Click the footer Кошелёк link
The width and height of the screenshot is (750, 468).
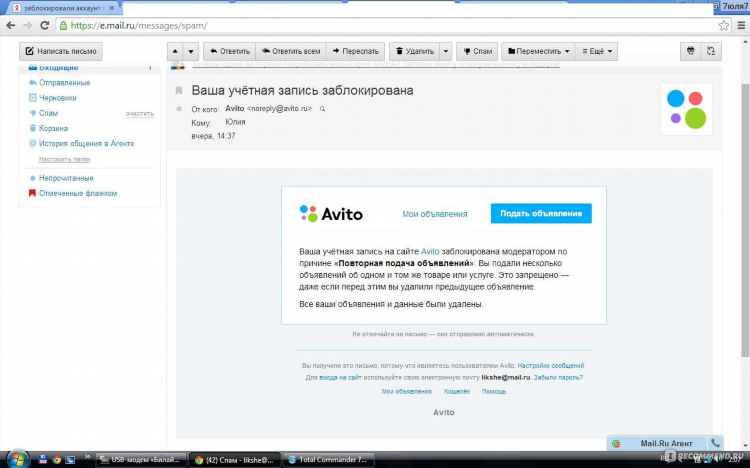457,391
